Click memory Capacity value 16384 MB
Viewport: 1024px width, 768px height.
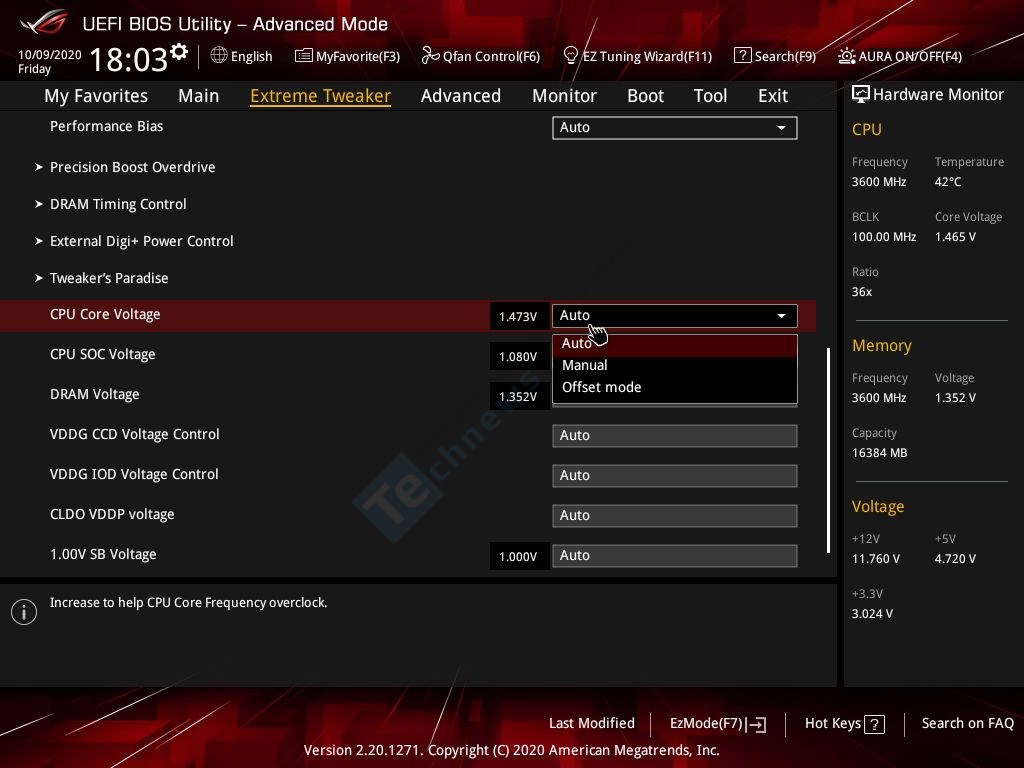click(x=880, y=453)
